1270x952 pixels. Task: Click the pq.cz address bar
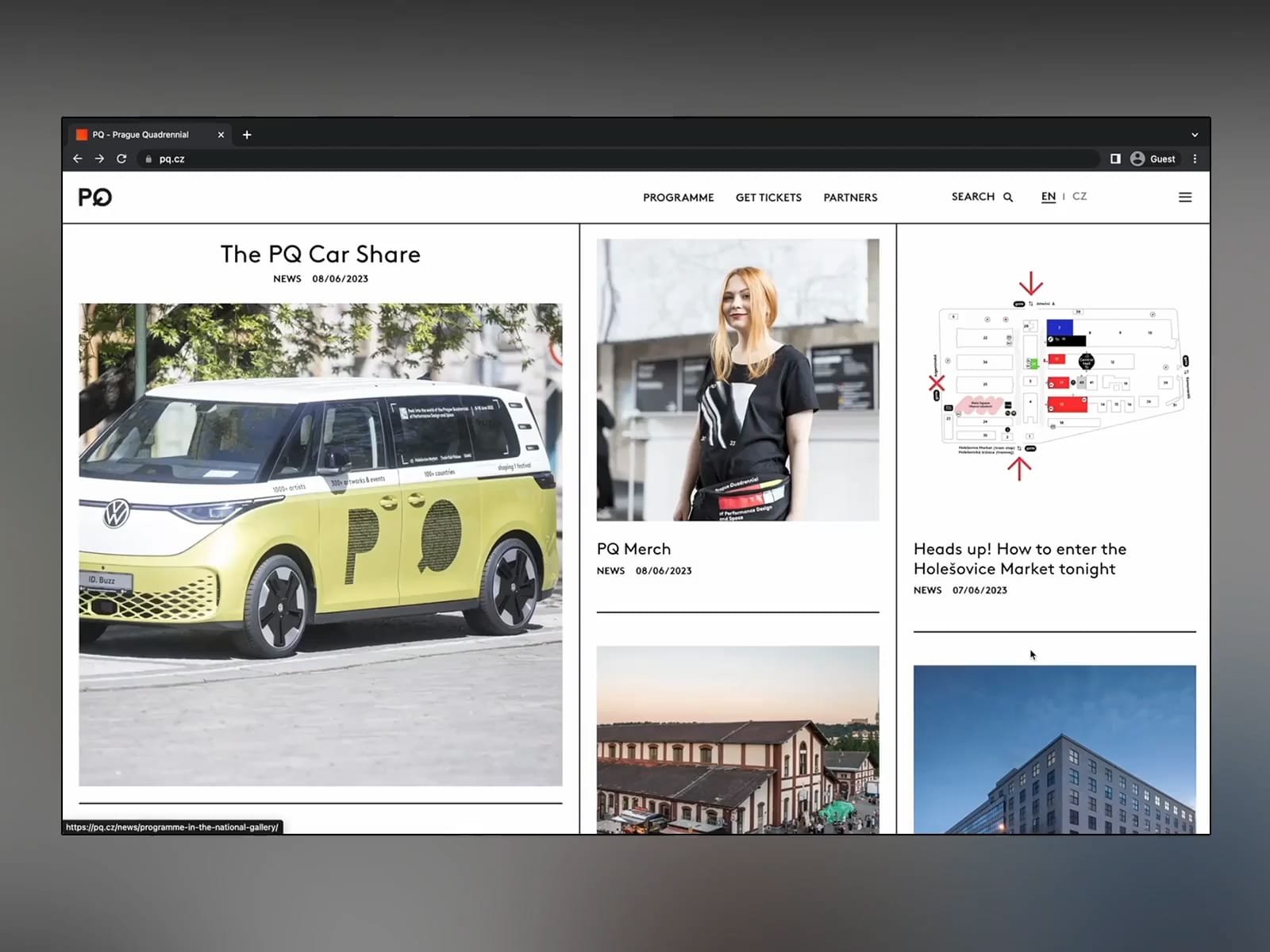click(619, 159)
